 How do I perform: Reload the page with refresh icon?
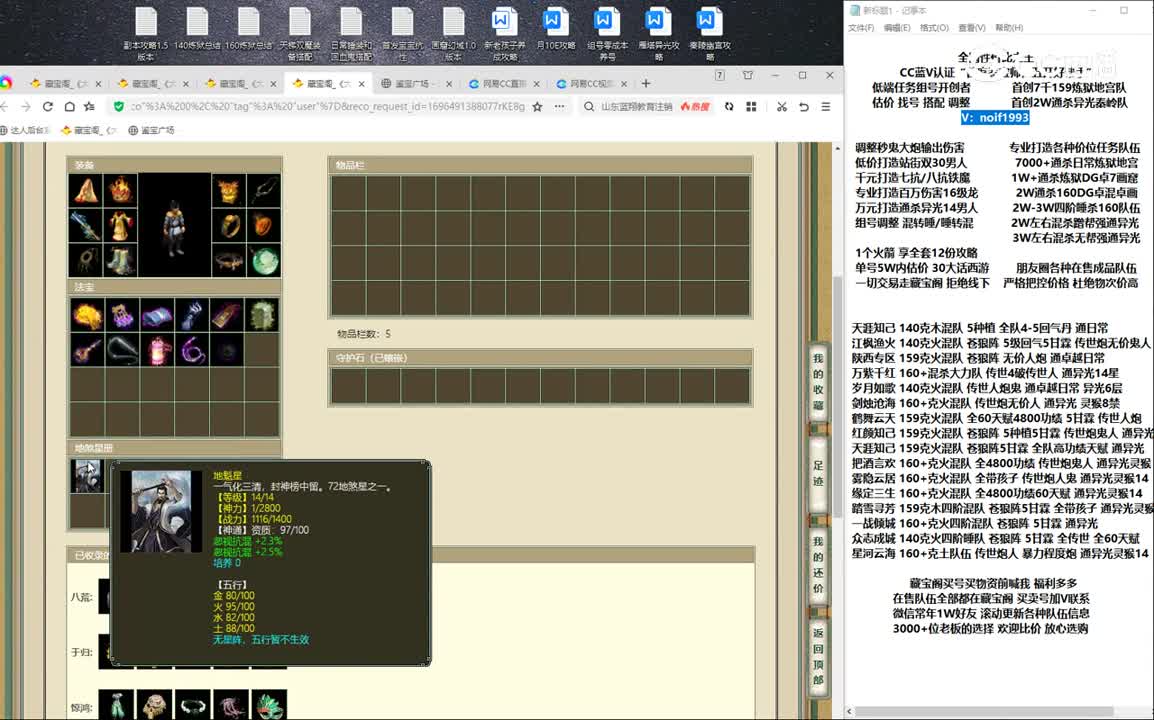click(x=48, y=107)
